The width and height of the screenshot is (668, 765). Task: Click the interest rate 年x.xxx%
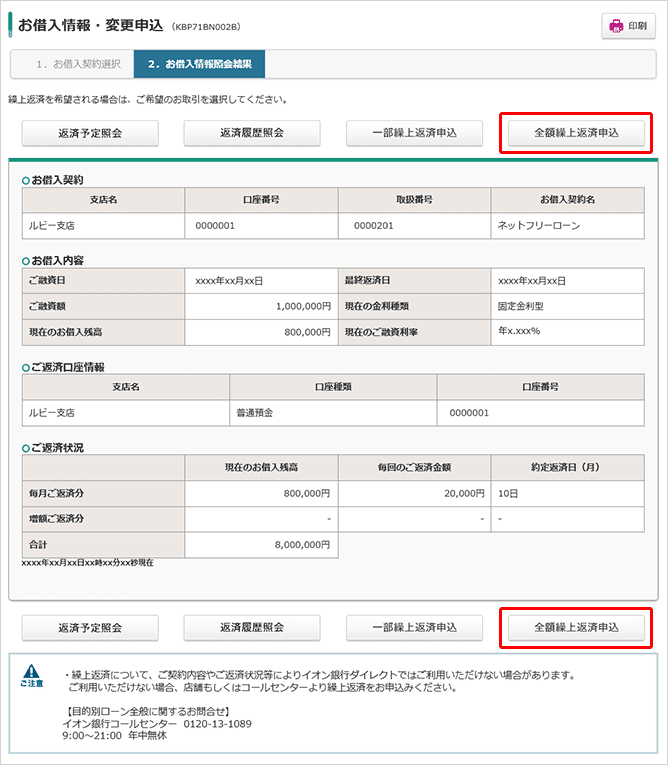click(x=519, y=331)
